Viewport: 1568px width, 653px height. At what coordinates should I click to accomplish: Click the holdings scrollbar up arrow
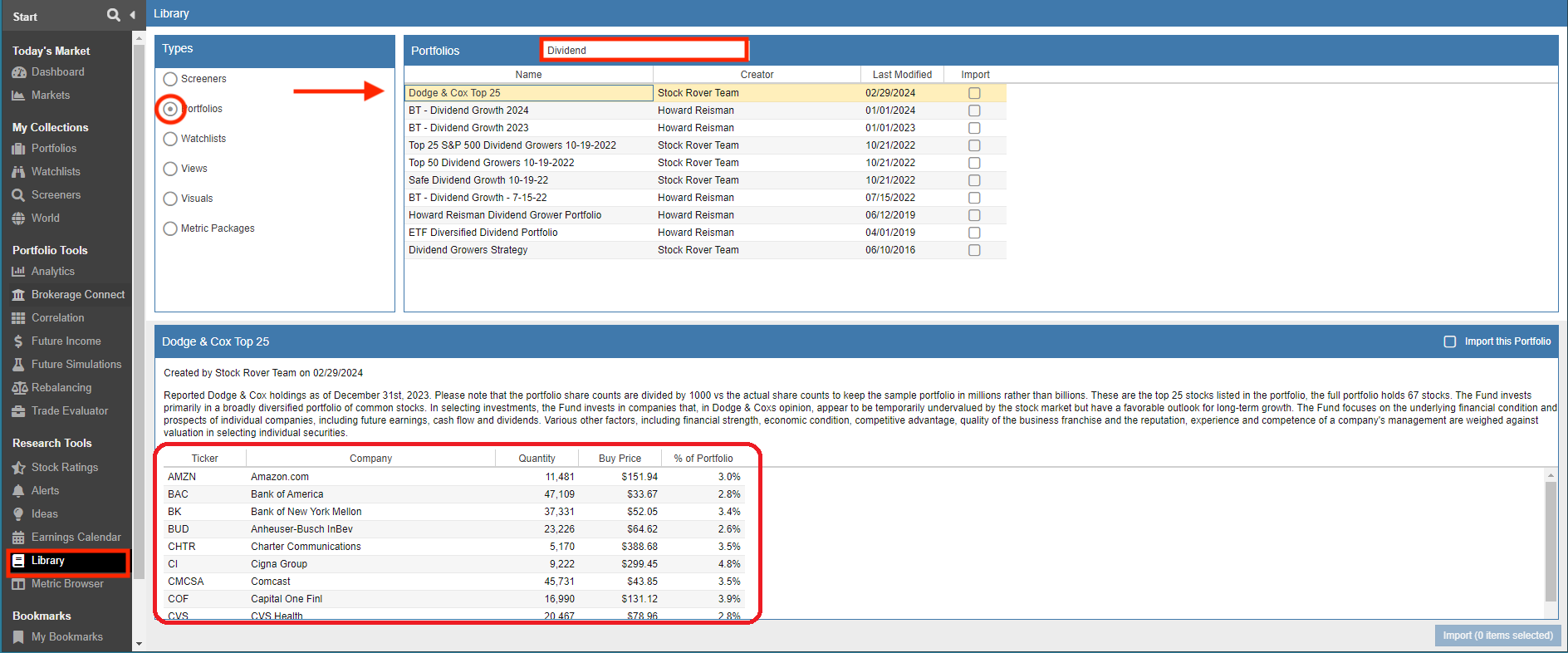[1550, 475]
